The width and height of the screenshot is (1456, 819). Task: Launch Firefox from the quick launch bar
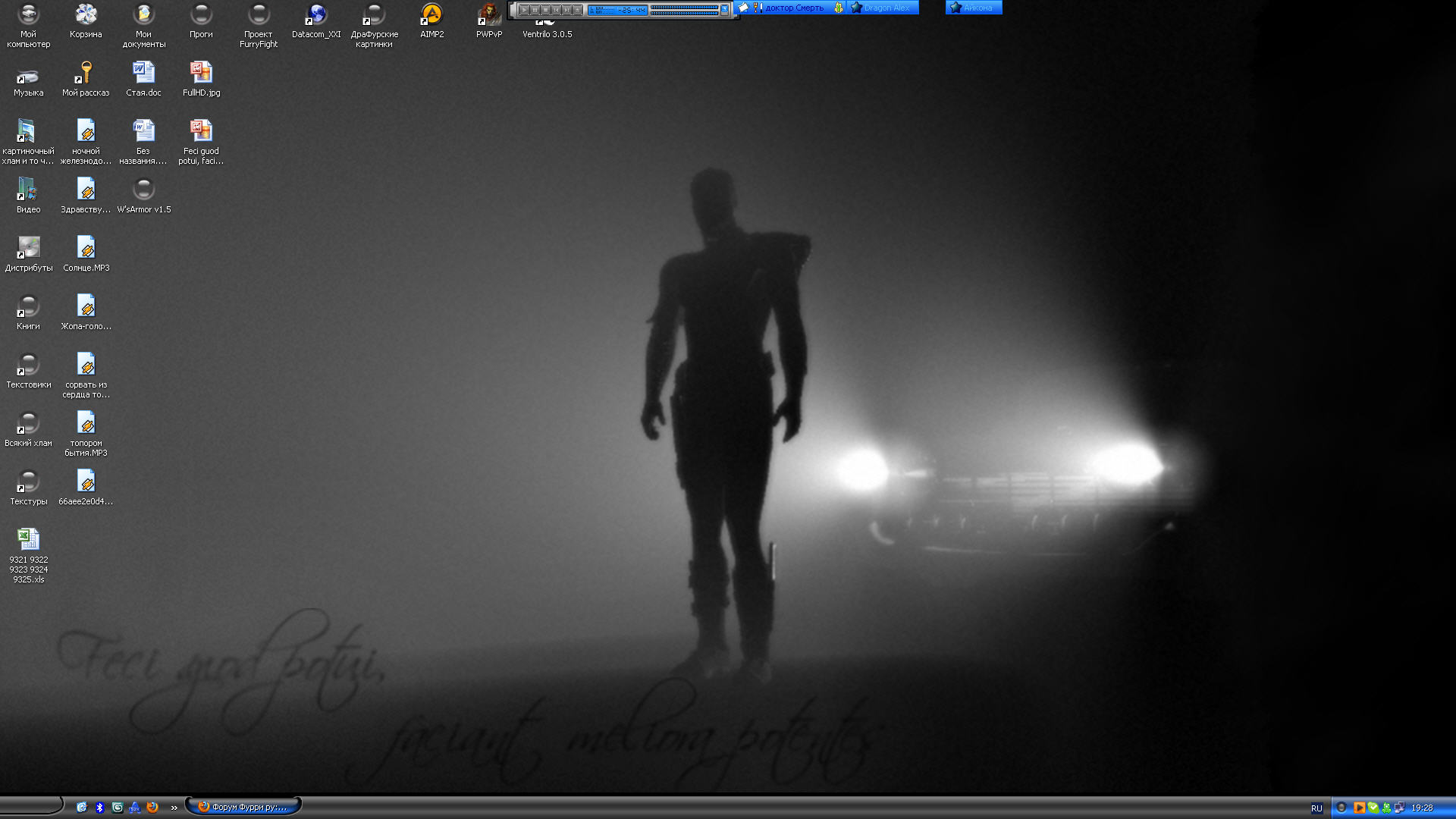152,808
